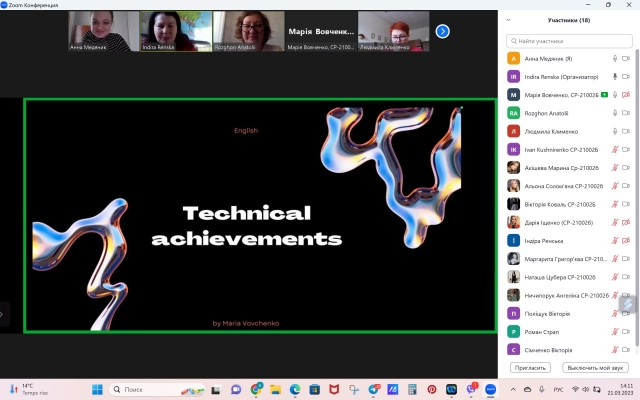
Task: Show next video thumbnails with arrow
Action: [x=442, y=31]
